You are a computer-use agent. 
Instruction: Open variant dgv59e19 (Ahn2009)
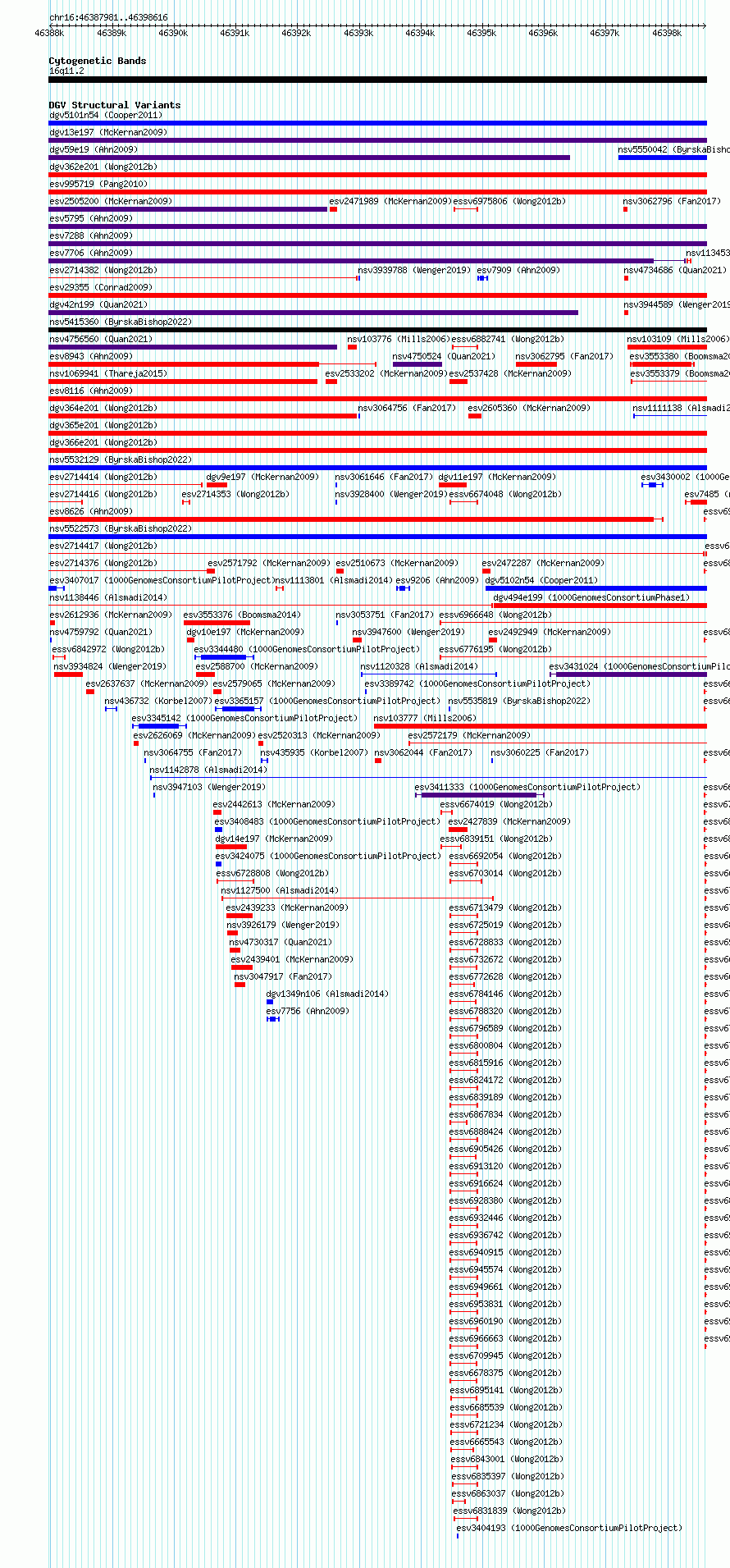tap(94, 149)
